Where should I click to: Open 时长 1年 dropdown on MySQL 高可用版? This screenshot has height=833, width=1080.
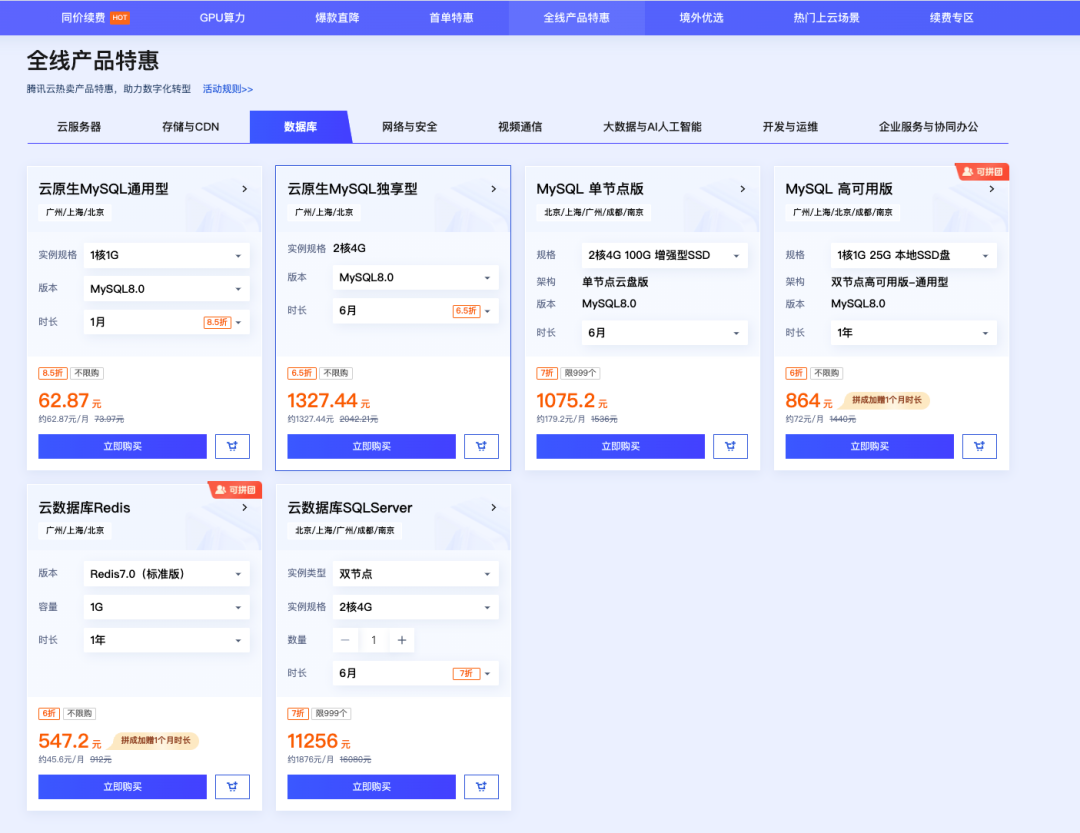[914, 333]
